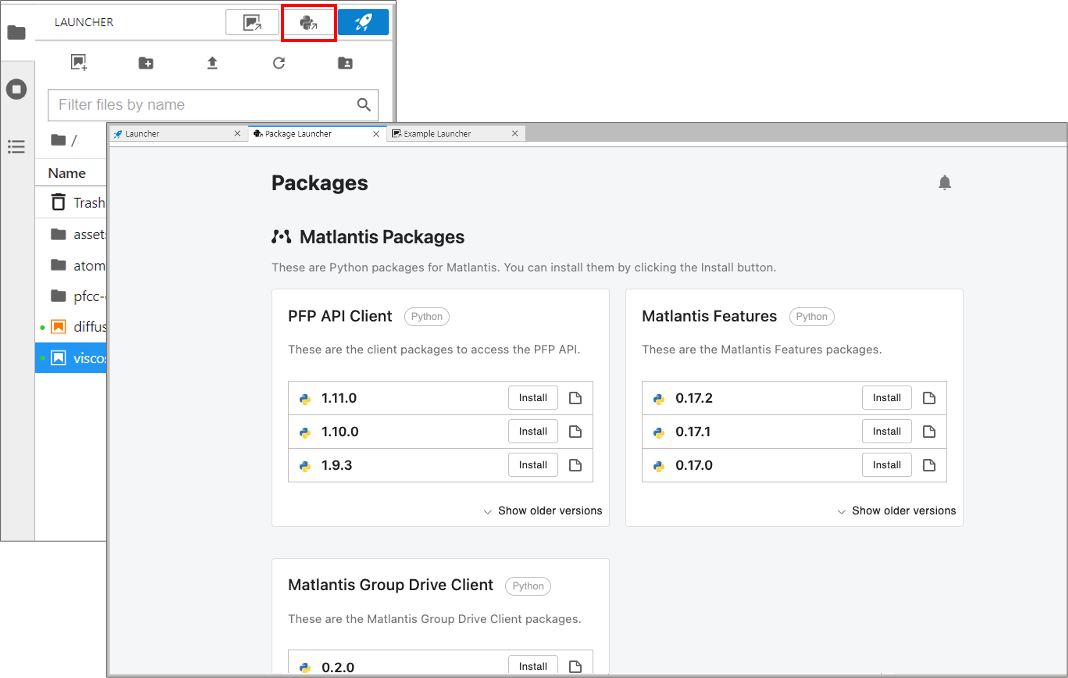
Task: View document for PFP API Client 1.11.0
Action: tap(575, 398)
